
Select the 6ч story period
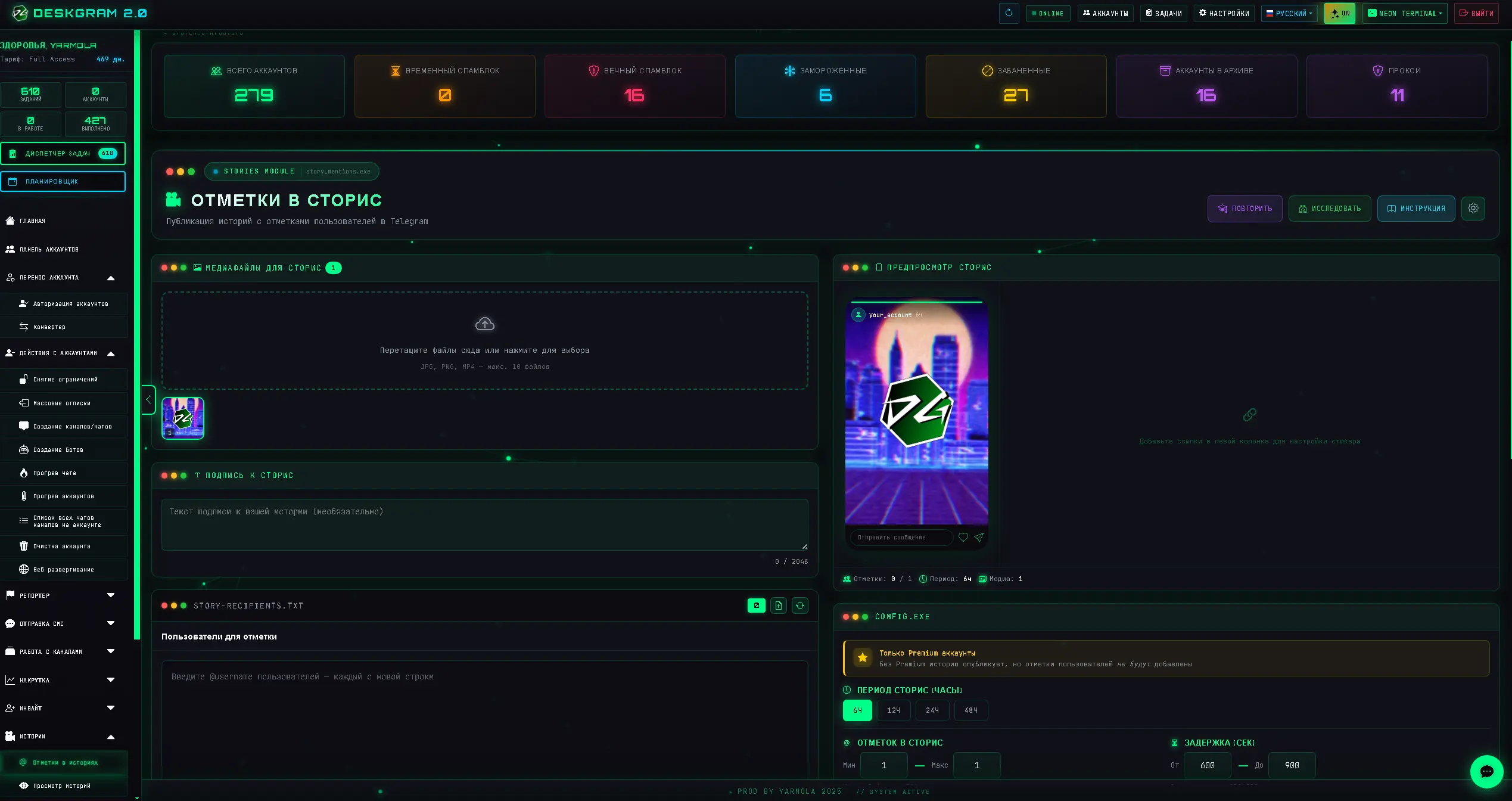click(857, 710)
